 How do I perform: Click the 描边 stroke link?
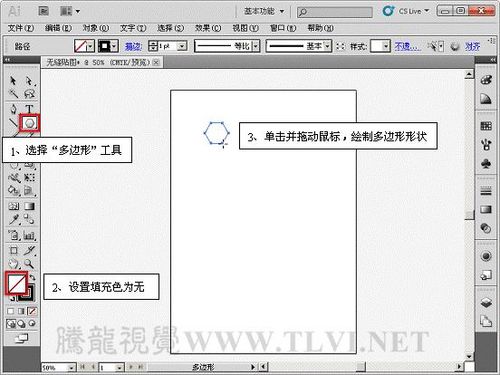pyautogui.click(x=133, y=46)
